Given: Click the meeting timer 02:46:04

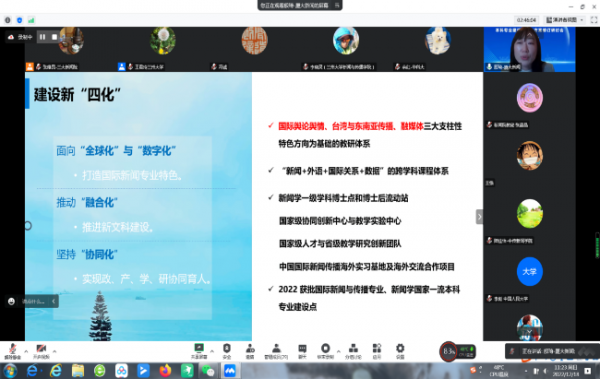Looking at the screenshot, I should [527, 20].
